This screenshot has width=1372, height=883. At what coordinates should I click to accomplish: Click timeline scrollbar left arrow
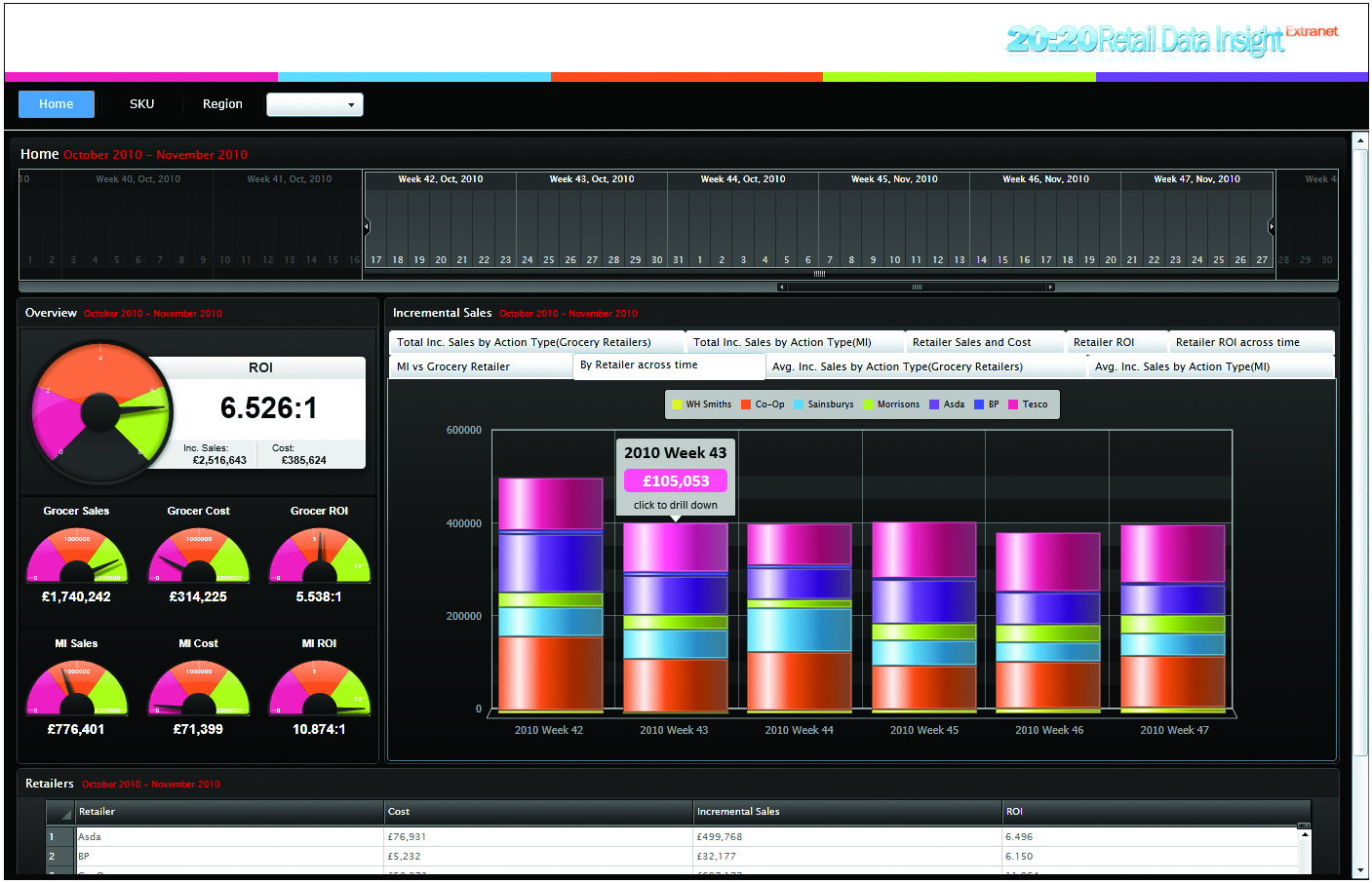[x=781, y=287]
